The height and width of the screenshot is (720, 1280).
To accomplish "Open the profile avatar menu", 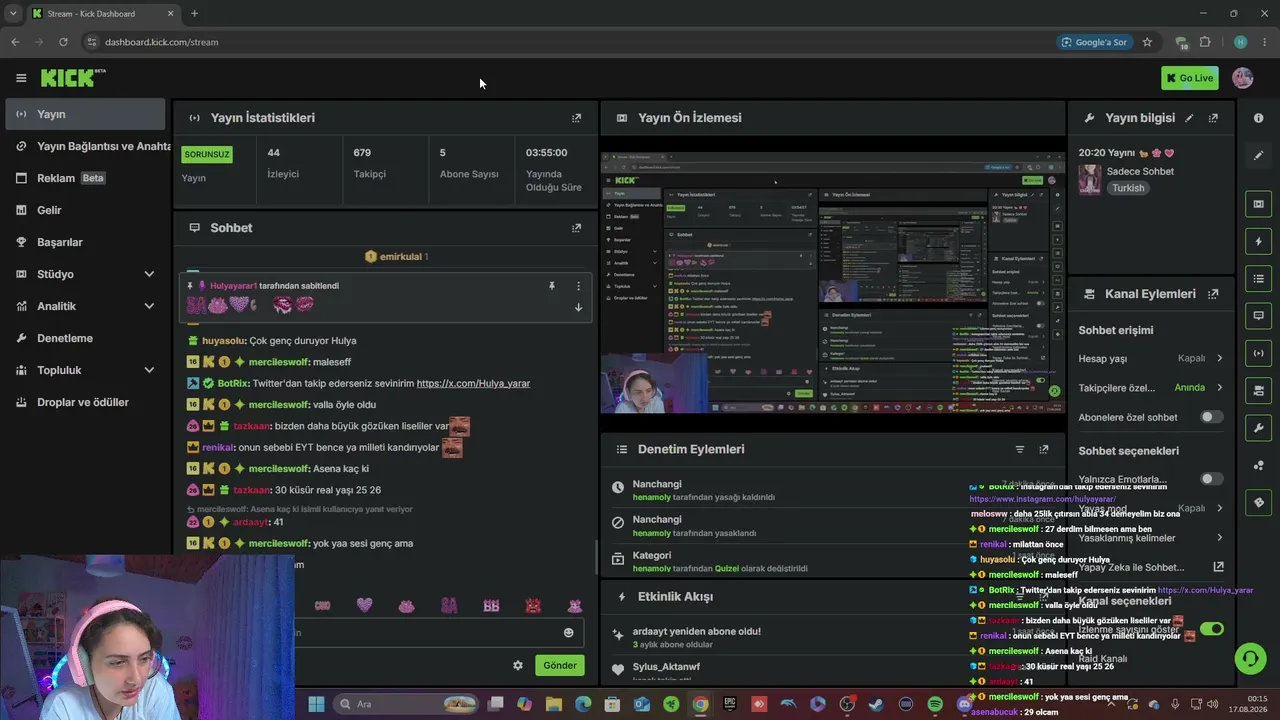I will click(x=1243, y=78).
